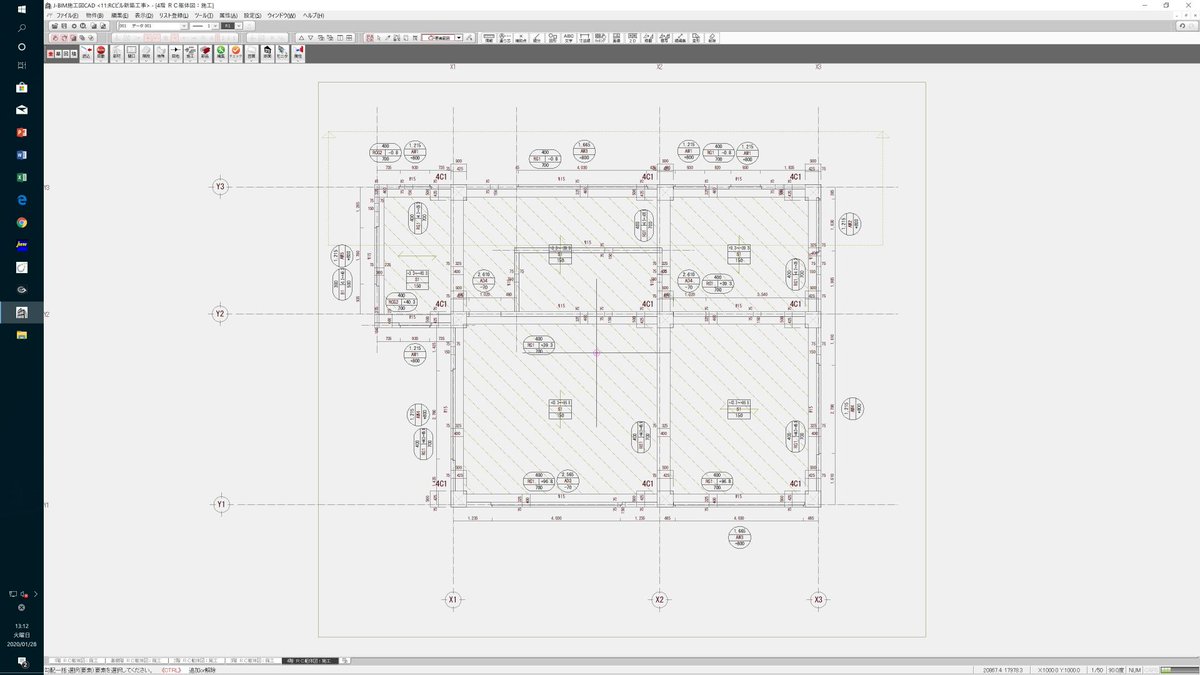Open the 物件(B) menu
This screenshot has height=675, width=1200.
click(x=95, y=16)
